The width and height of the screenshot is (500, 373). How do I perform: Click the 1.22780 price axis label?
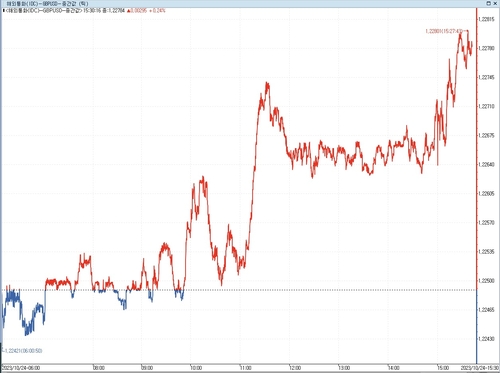[486, 48]
